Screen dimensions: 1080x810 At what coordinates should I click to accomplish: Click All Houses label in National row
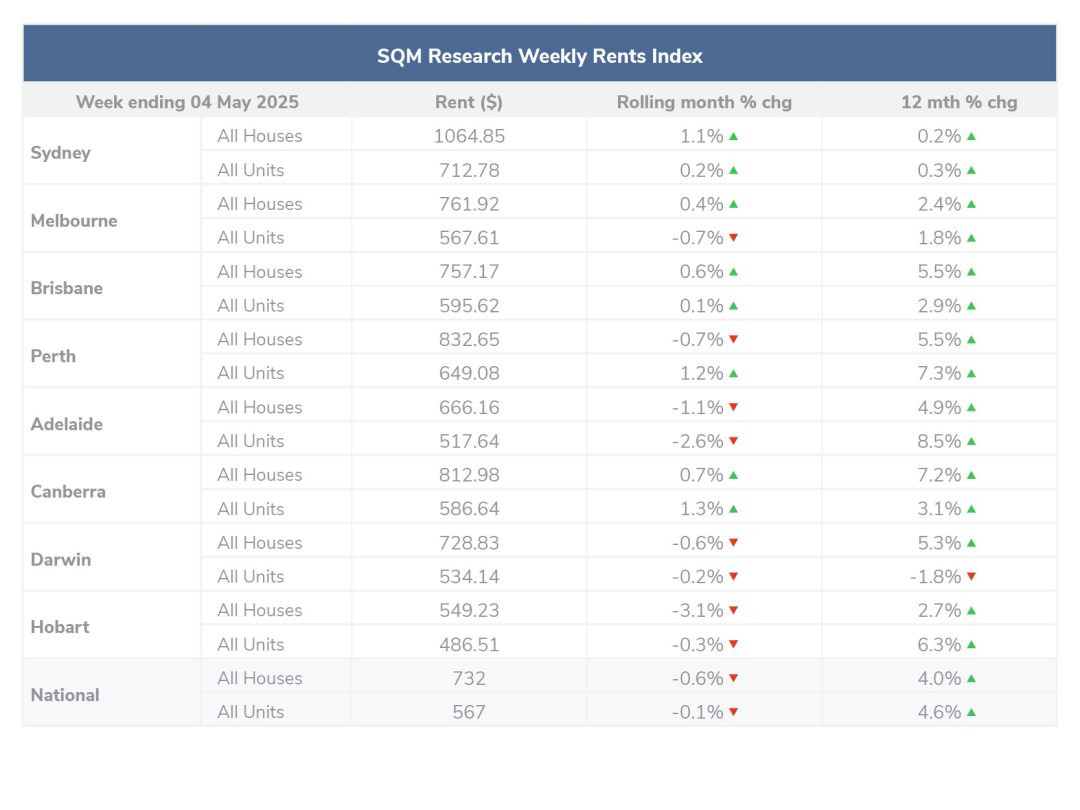tap(260, 678)
